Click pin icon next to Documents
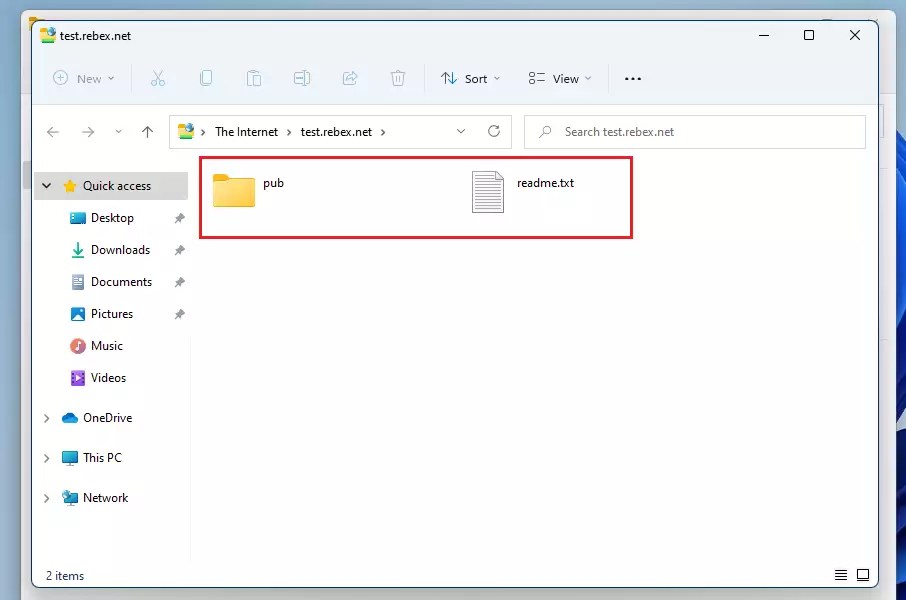Screen dimensions: 906x600 180,282
